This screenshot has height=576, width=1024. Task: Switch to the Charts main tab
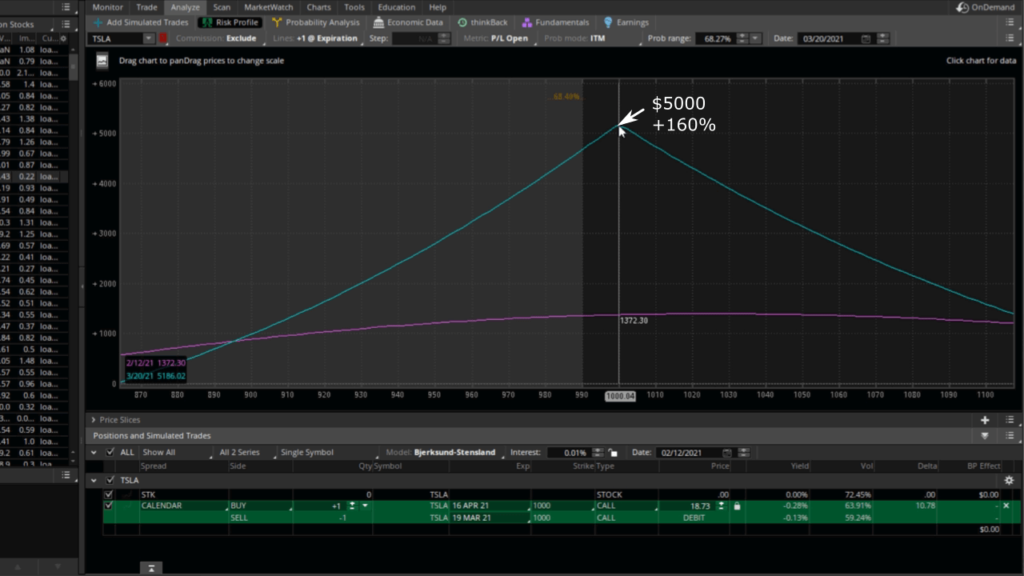[x=319, y=7]
